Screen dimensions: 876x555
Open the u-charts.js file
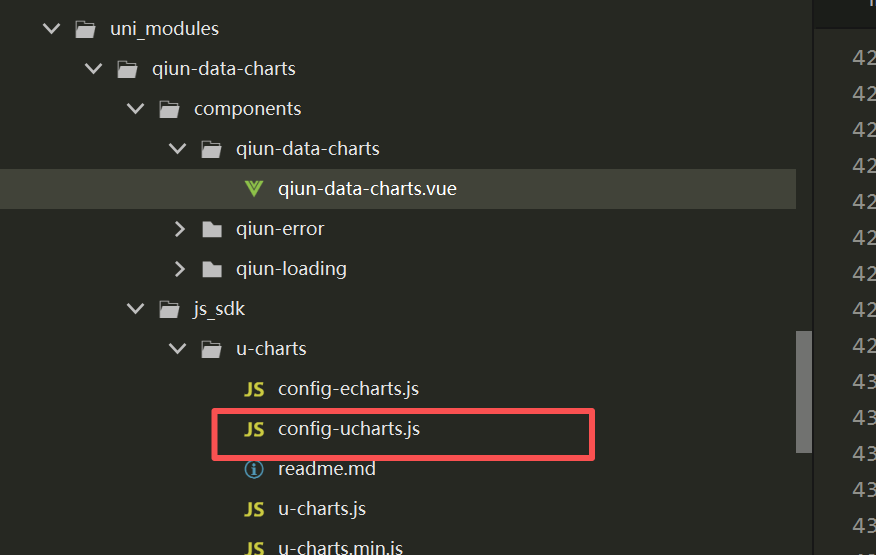pos(322,509)
